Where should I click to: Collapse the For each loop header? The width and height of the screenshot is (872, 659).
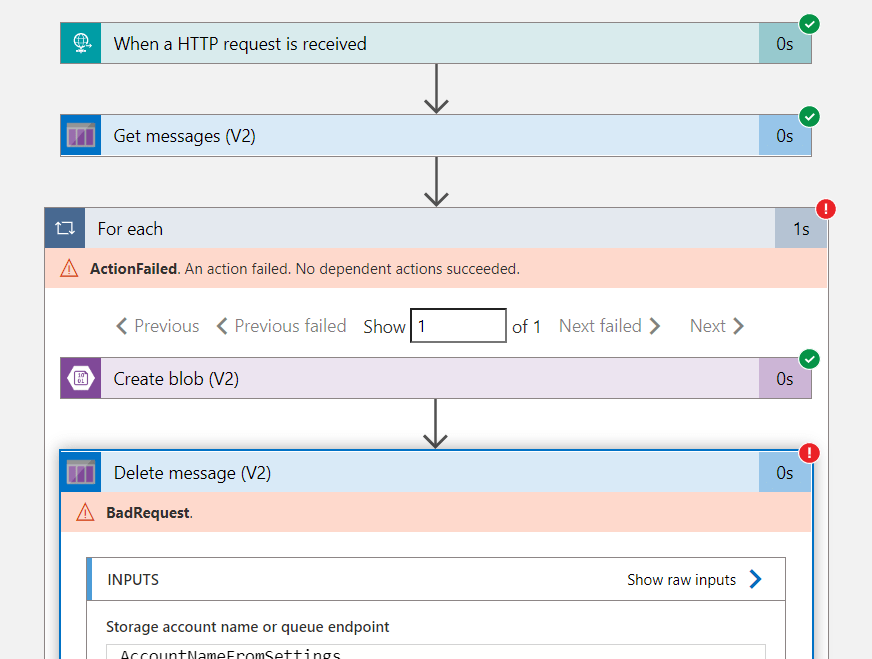pos(430,229)
